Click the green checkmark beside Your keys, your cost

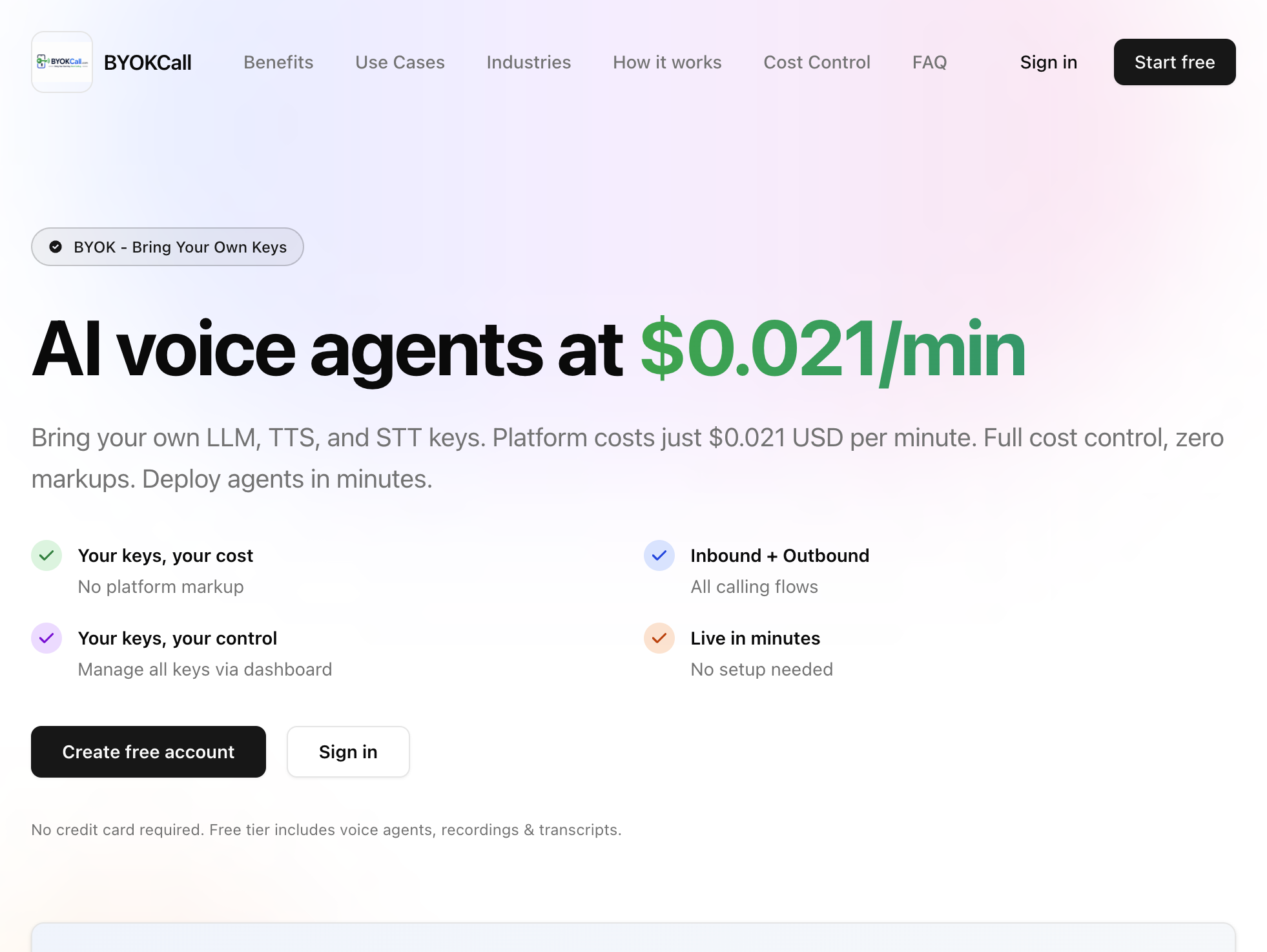[x=46, y=555]
